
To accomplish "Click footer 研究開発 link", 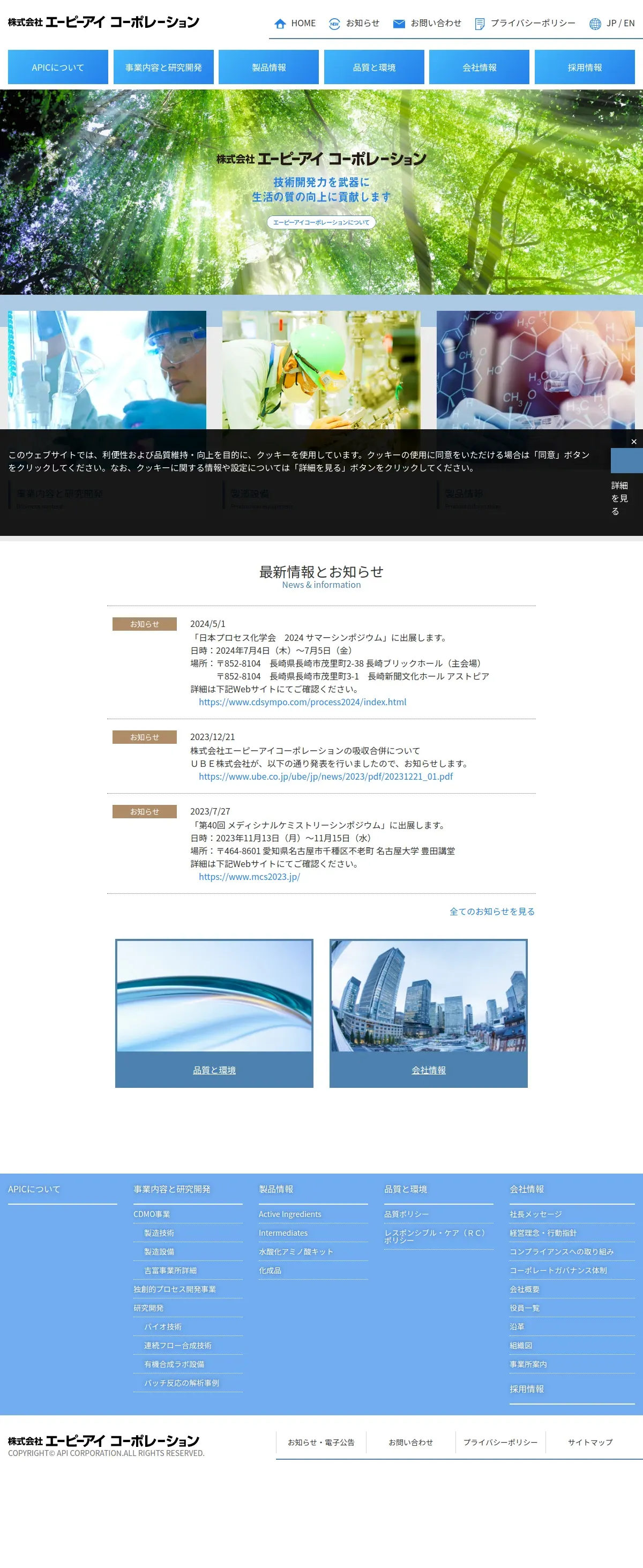I will pos(148,1308).
